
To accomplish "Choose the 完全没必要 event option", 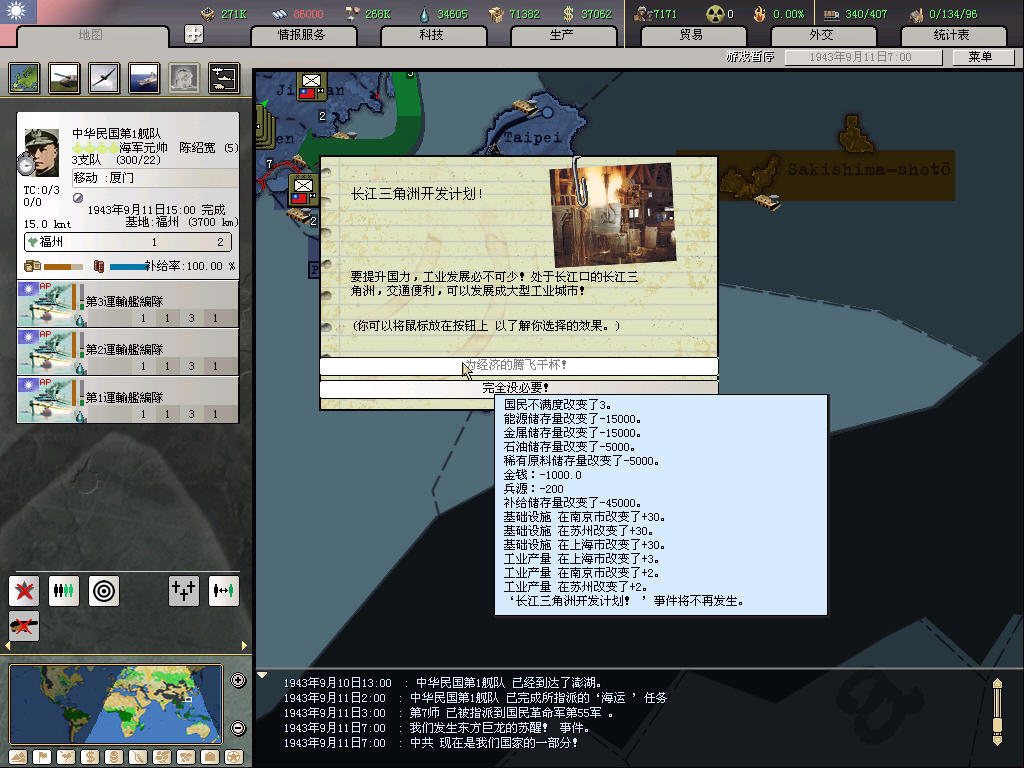I will point(519,388).
